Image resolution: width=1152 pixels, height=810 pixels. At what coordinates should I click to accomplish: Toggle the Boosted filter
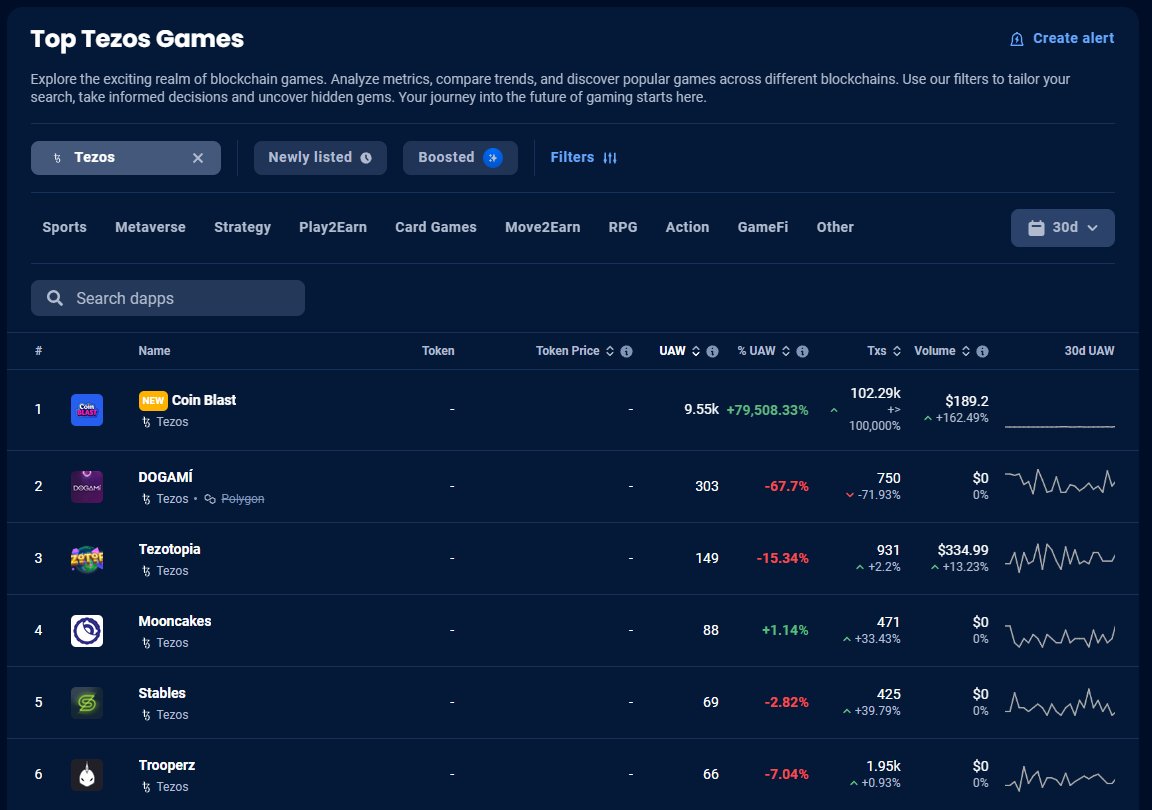point(460,157)
